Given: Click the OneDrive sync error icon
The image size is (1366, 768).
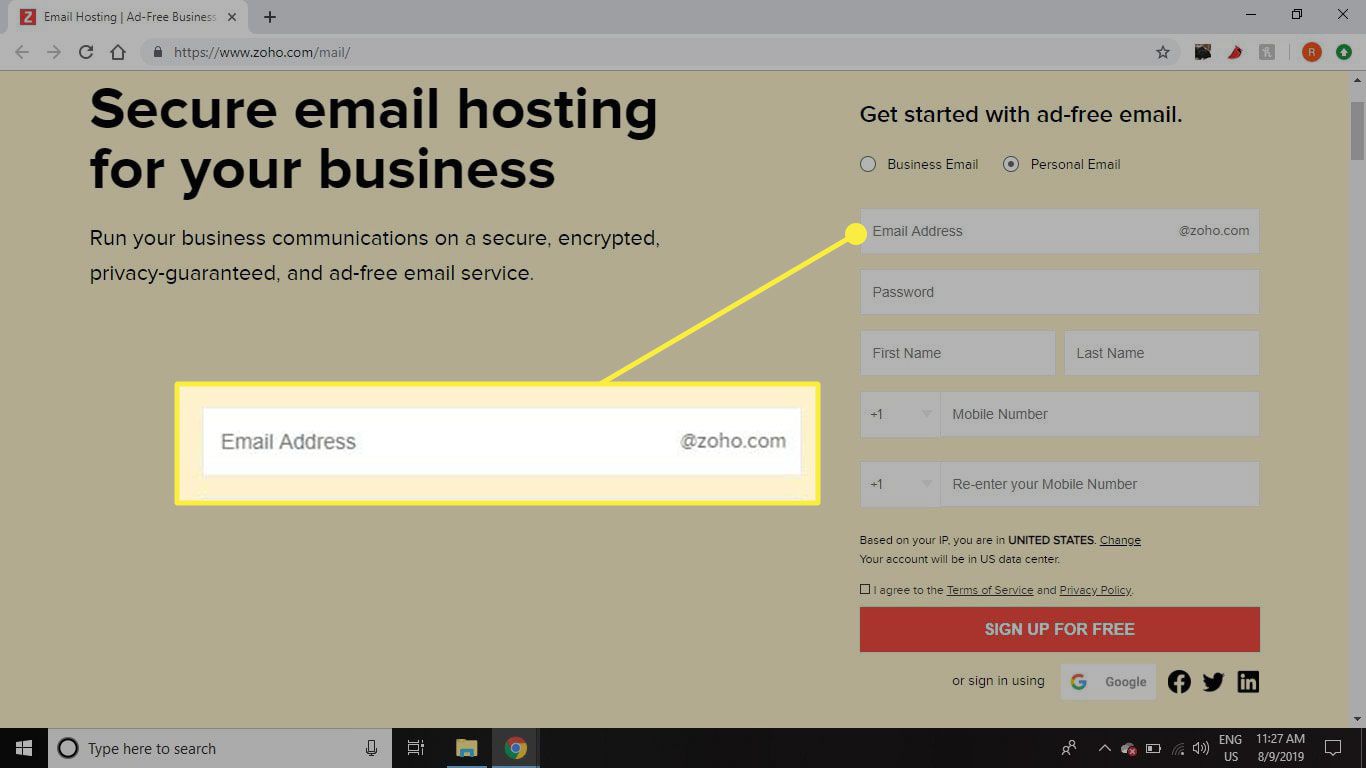Looking at the screenshot, I should (x=1128, y=748).
